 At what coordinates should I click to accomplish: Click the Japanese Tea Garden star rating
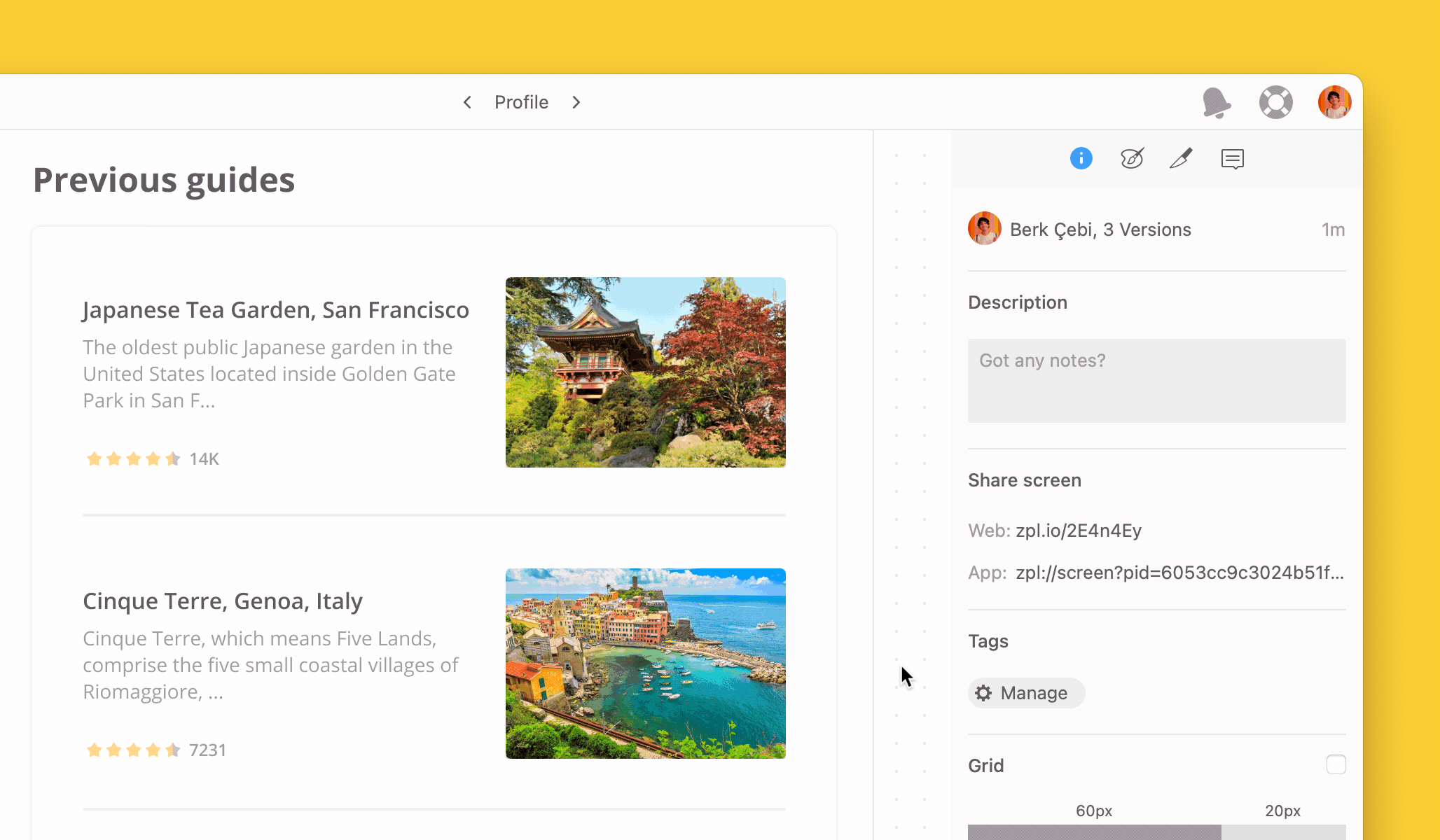point(133,459)
